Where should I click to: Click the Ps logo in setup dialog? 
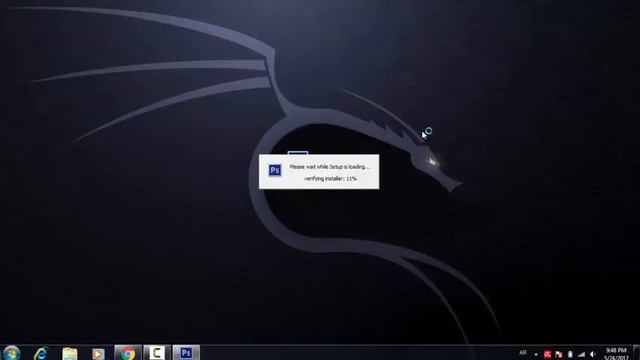click(x=275, y=170)
